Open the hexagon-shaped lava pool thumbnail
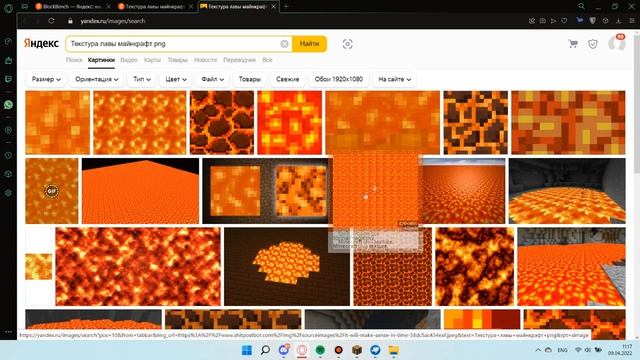This screenshot has height=360, width=640. pyautogui.click(x=287, y=267)
